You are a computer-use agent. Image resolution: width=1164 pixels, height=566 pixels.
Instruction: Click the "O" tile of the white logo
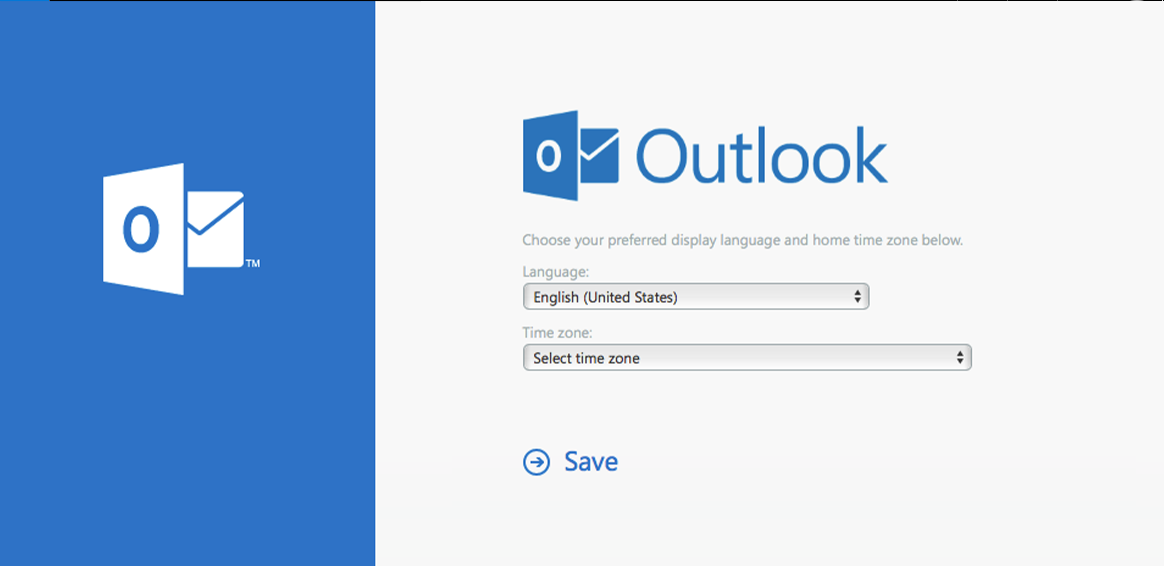pos(142,230)
